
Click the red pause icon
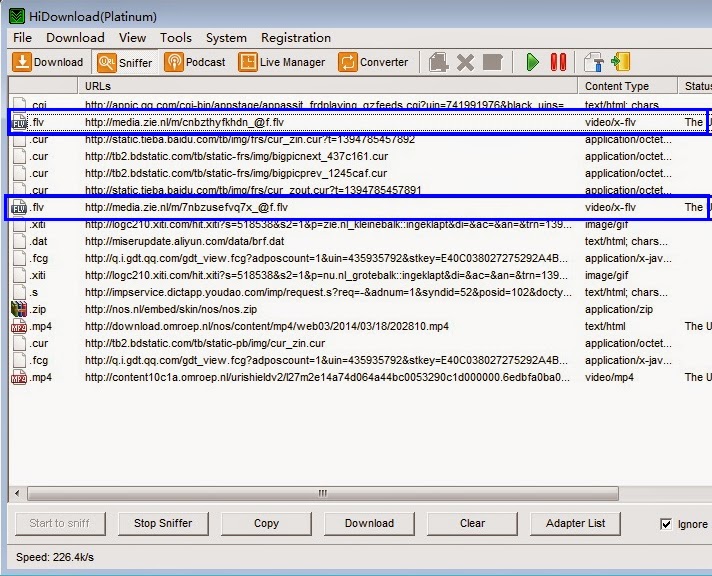558,62
